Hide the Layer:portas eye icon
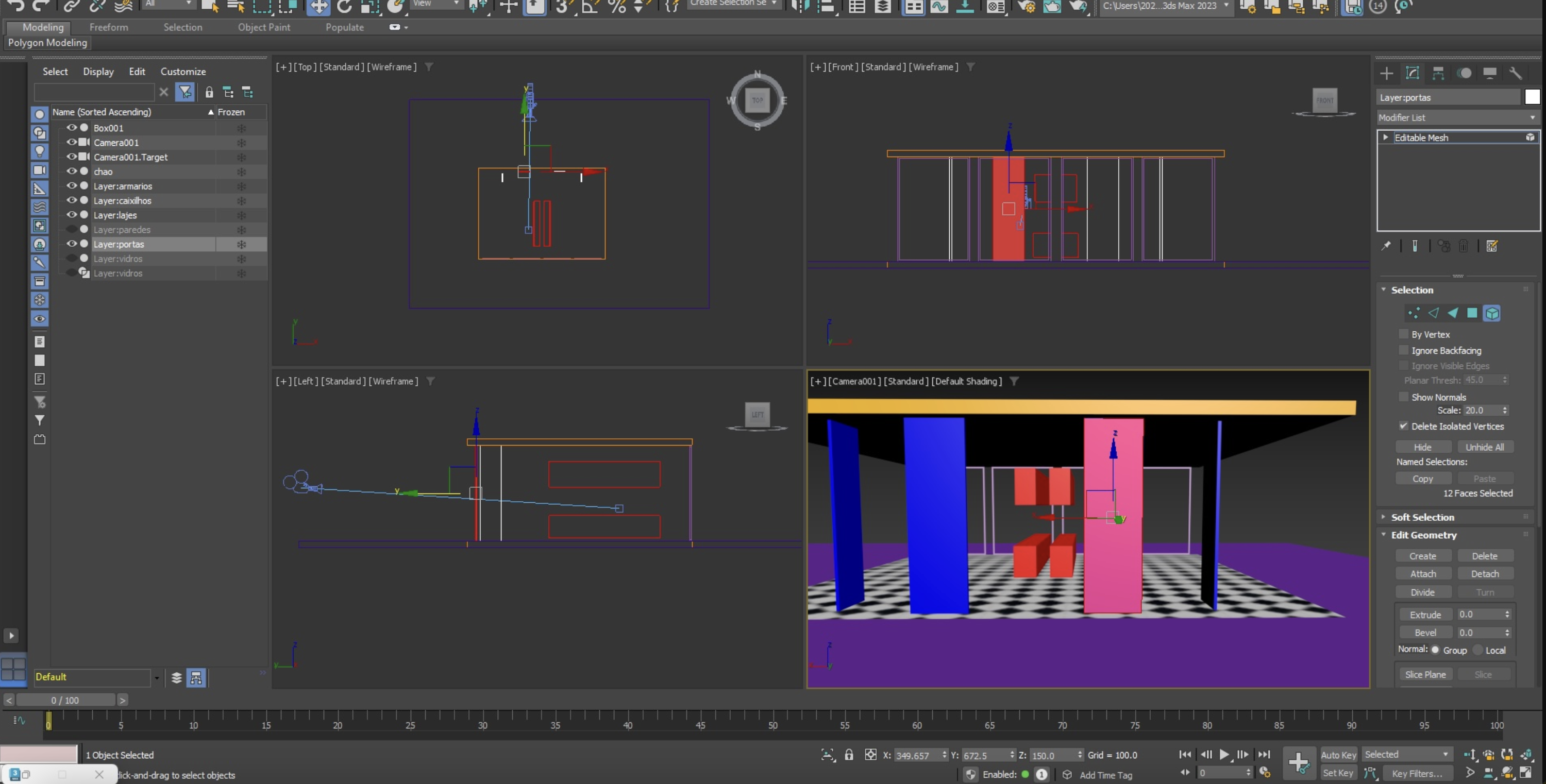 (72, 244)
